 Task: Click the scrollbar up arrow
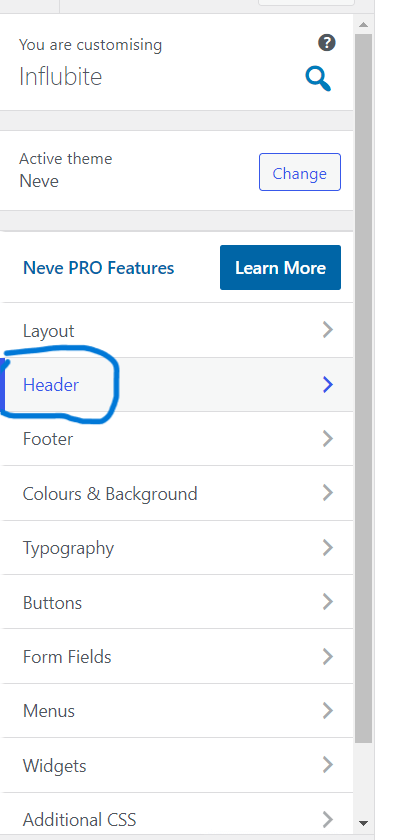(363, 24)
